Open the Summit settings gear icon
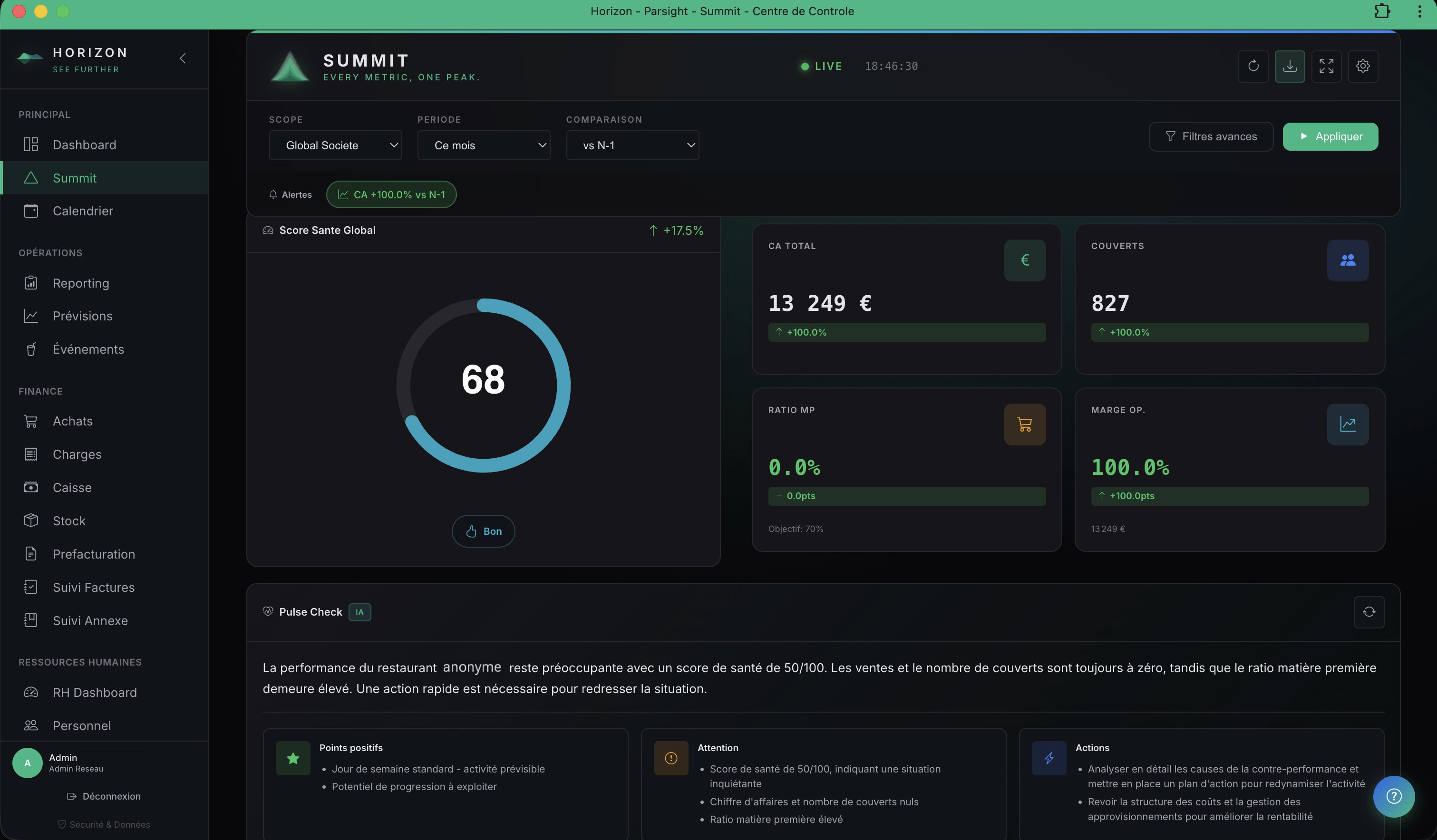 [1362, 66]
